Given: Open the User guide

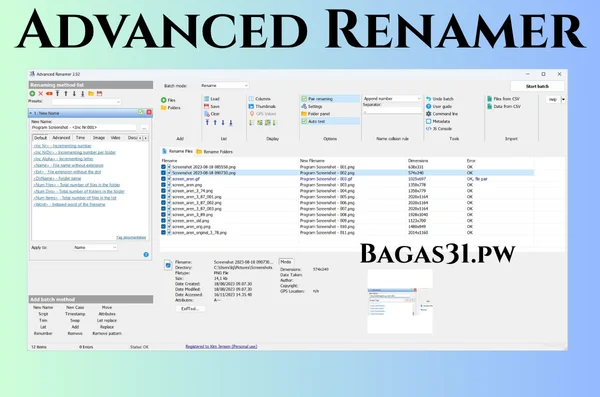Looking at the screenshot, I should (439, 106).
